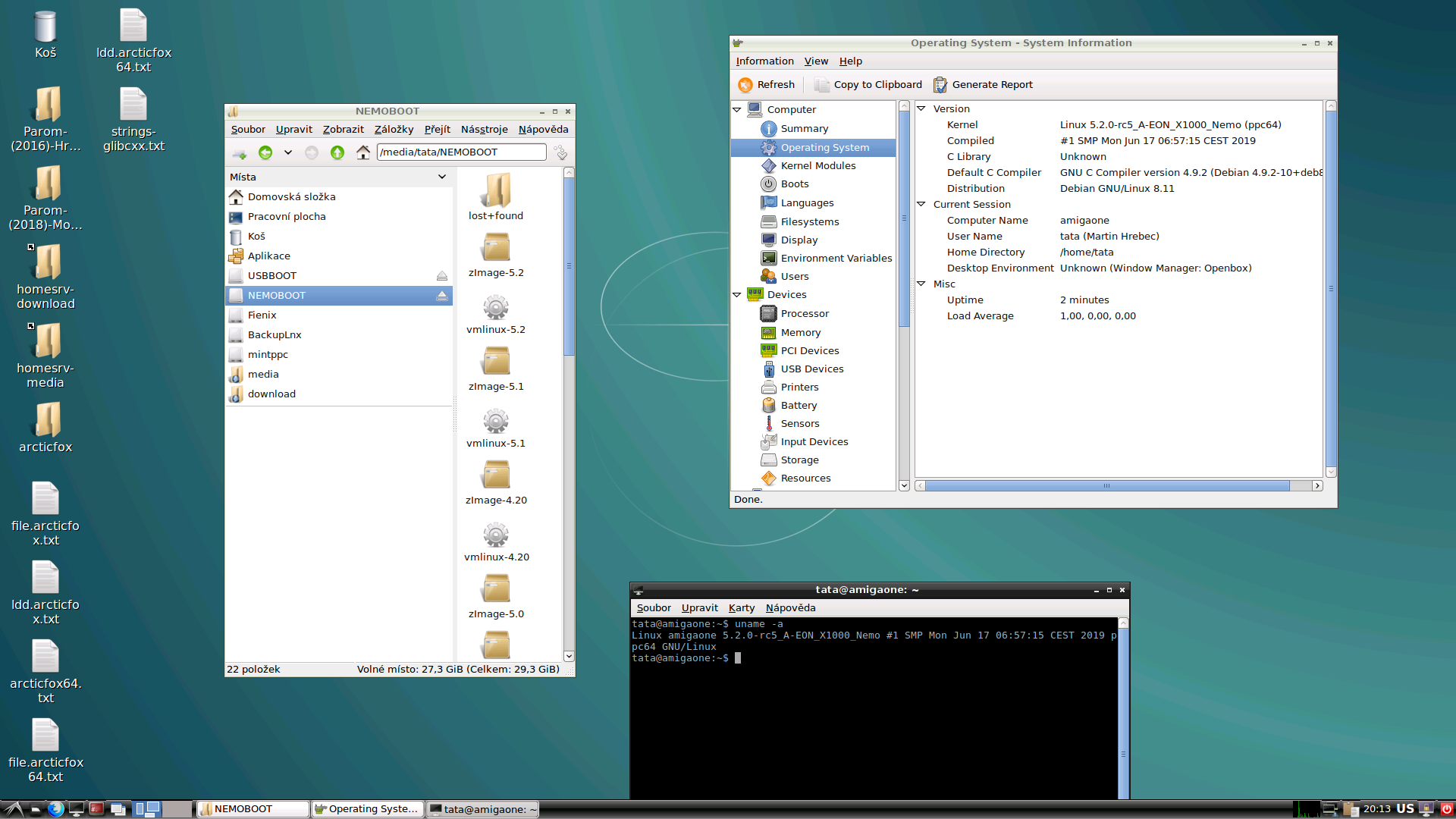Click the Refresh button
Viewport: 1456px width, 819px height.
(767, 84)
